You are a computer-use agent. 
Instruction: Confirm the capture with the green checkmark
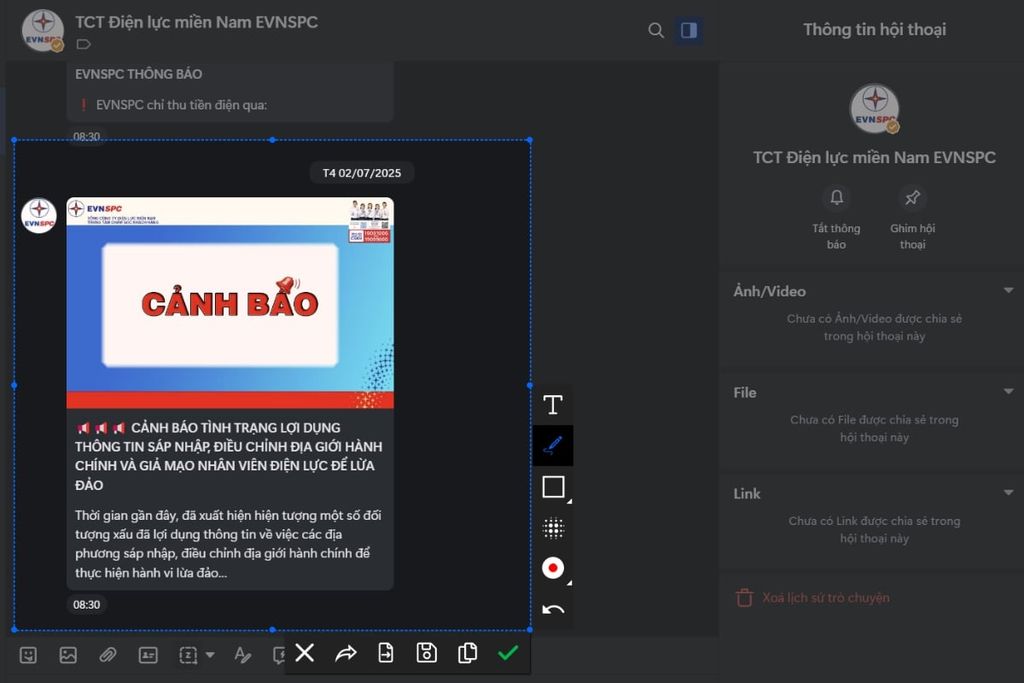[x=508, y=652]
